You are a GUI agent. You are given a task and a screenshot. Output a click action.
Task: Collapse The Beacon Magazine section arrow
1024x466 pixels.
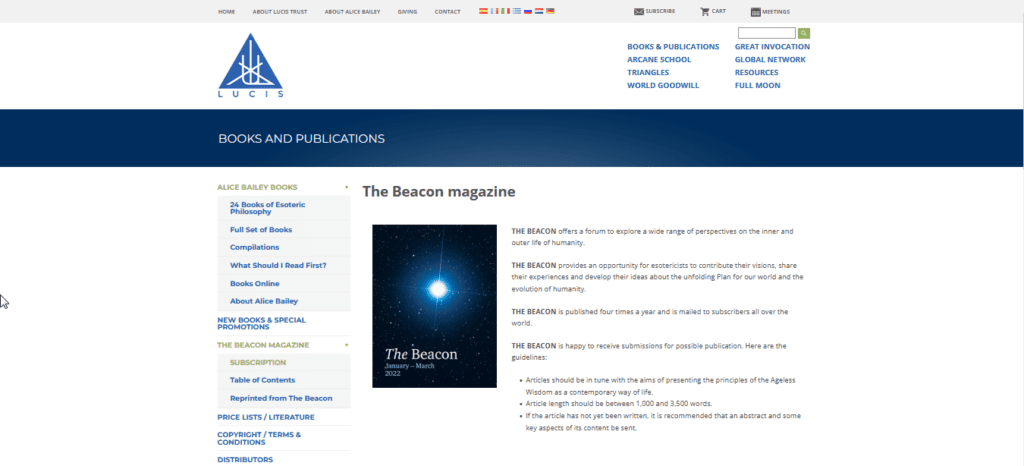coord(347,345)
